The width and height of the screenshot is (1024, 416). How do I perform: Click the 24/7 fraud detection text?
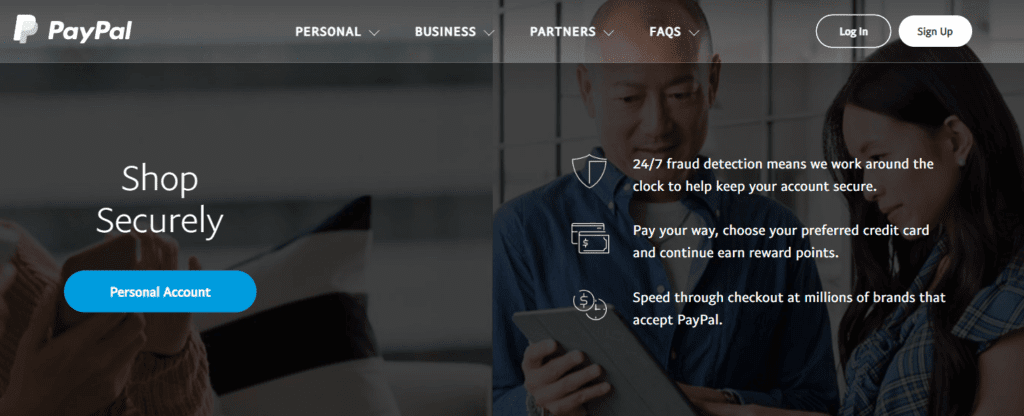click(783, 175)
